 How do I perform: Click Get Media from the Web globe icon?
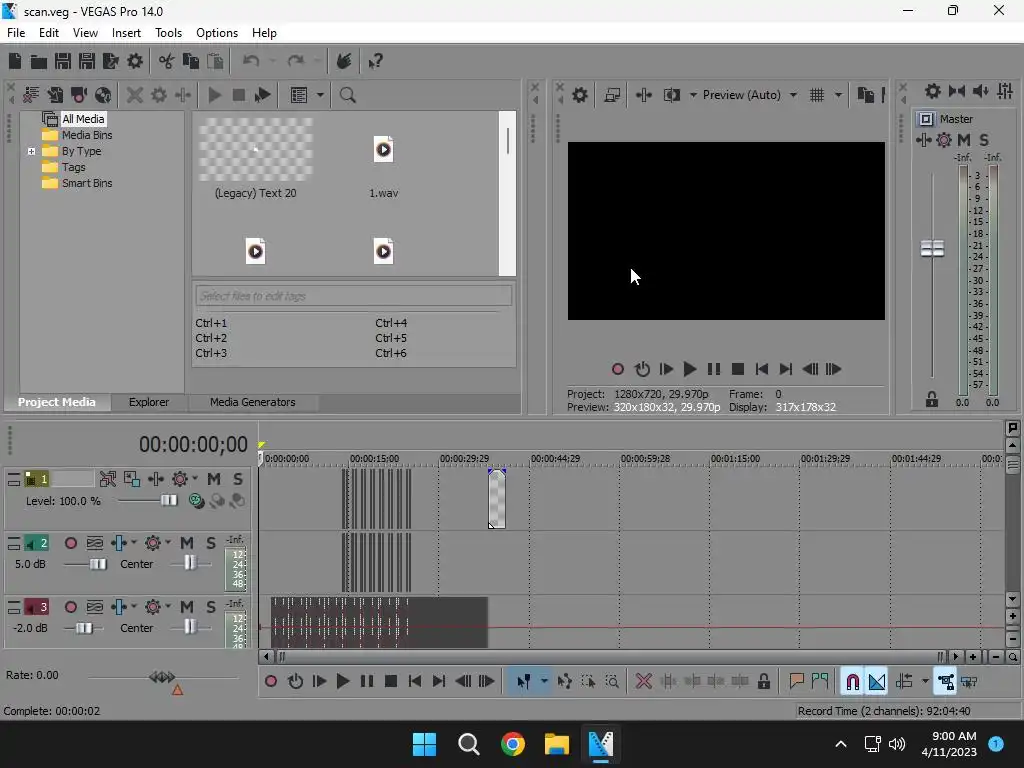tap(103, 95)
